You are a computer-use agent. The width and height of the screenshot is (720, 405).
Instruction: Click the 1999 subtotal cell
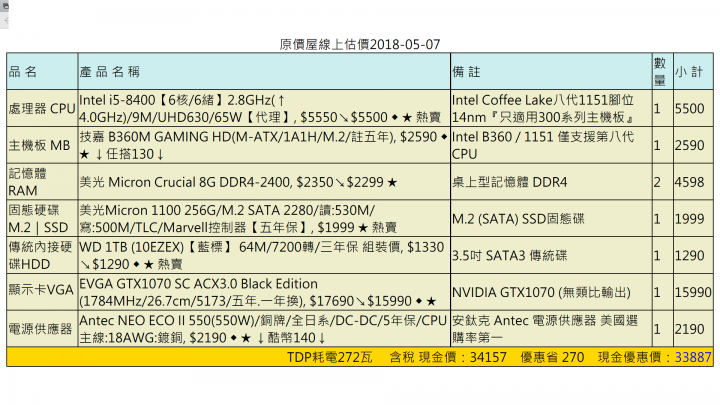[693, 219]
